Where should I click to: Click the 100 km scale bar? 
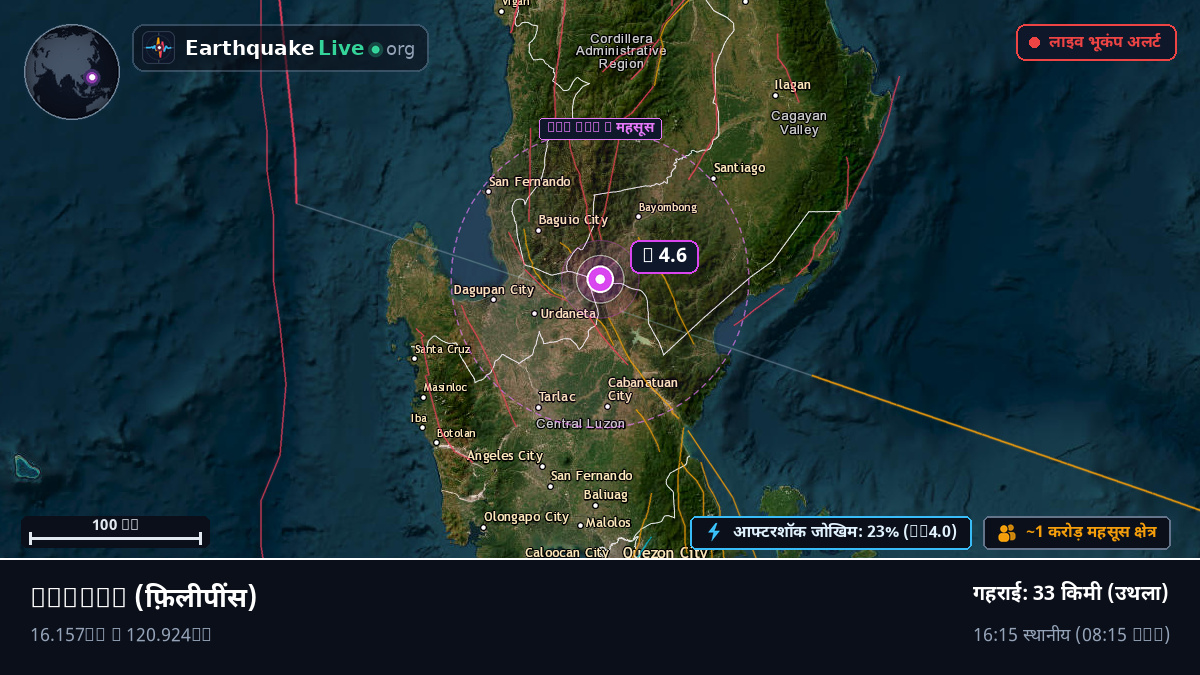[x=115, y=532]
